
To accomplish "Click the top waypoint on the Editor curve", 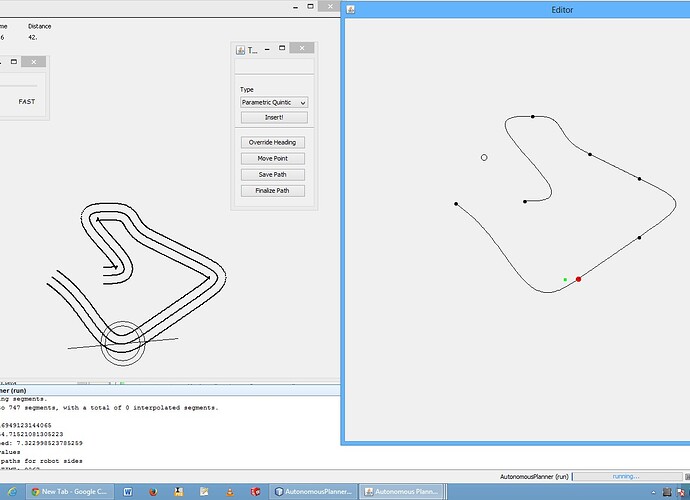I will point(533,117).
